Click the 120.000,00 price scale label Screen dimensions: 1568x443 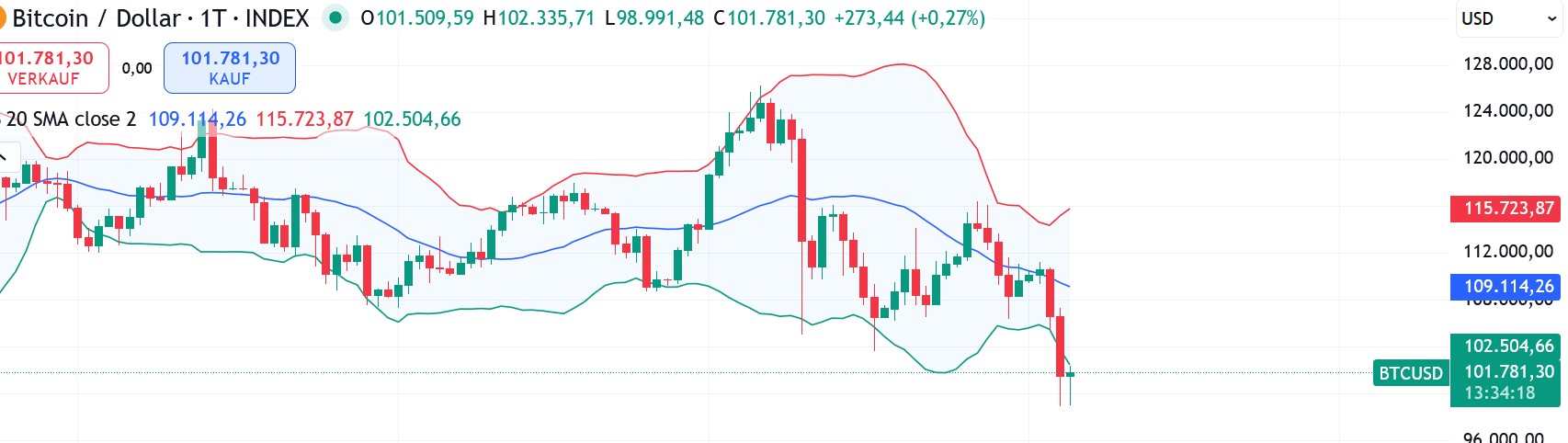pos(1507,157)
